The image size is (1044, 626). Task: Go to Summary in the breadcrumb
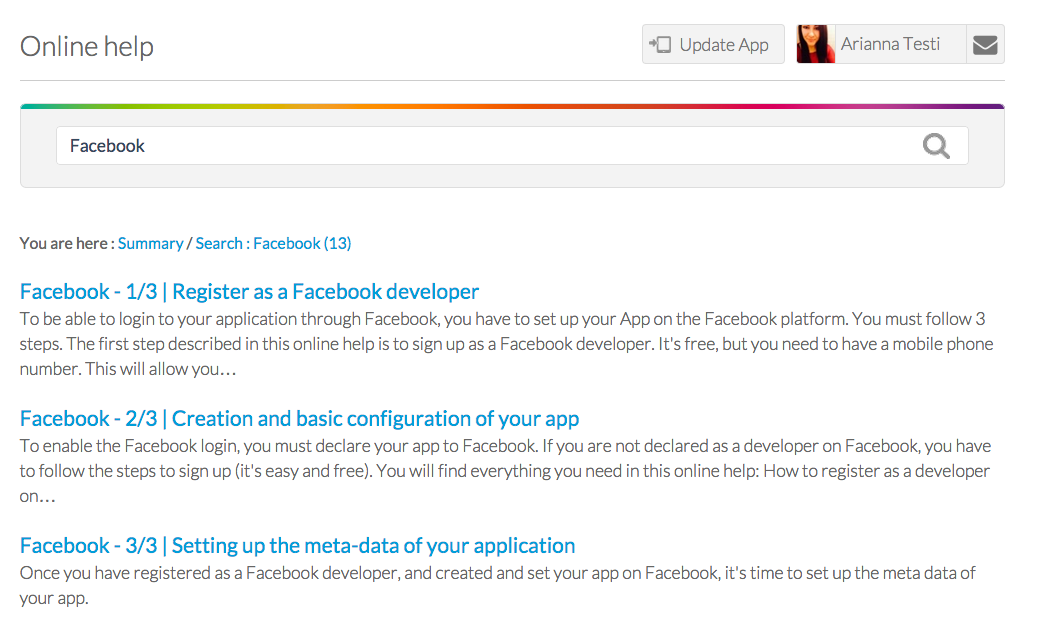(x=150, y=243)
